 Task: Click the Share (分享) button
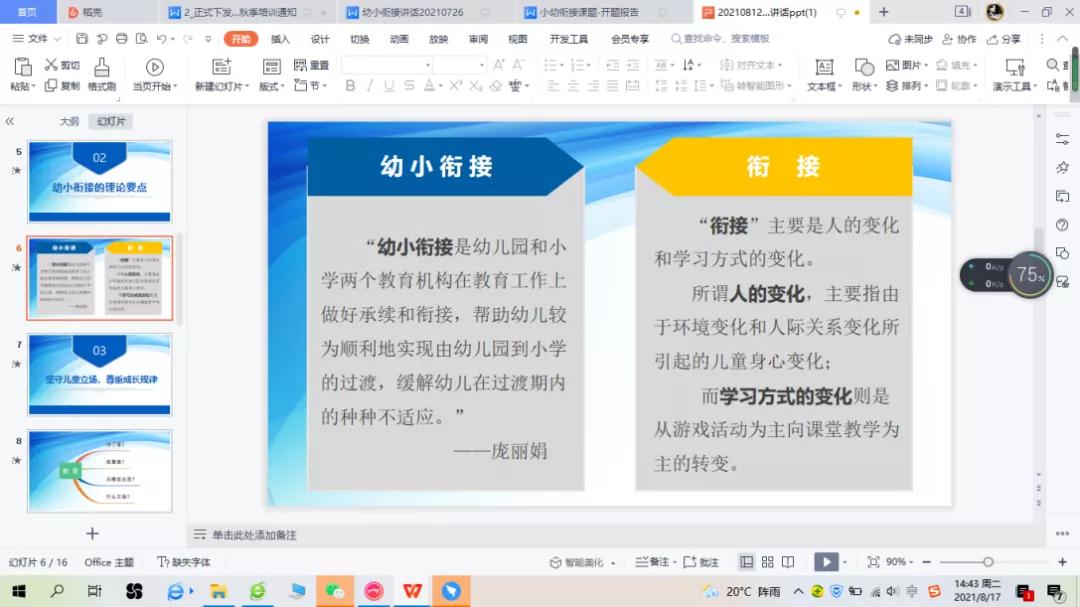[1004, 39]
